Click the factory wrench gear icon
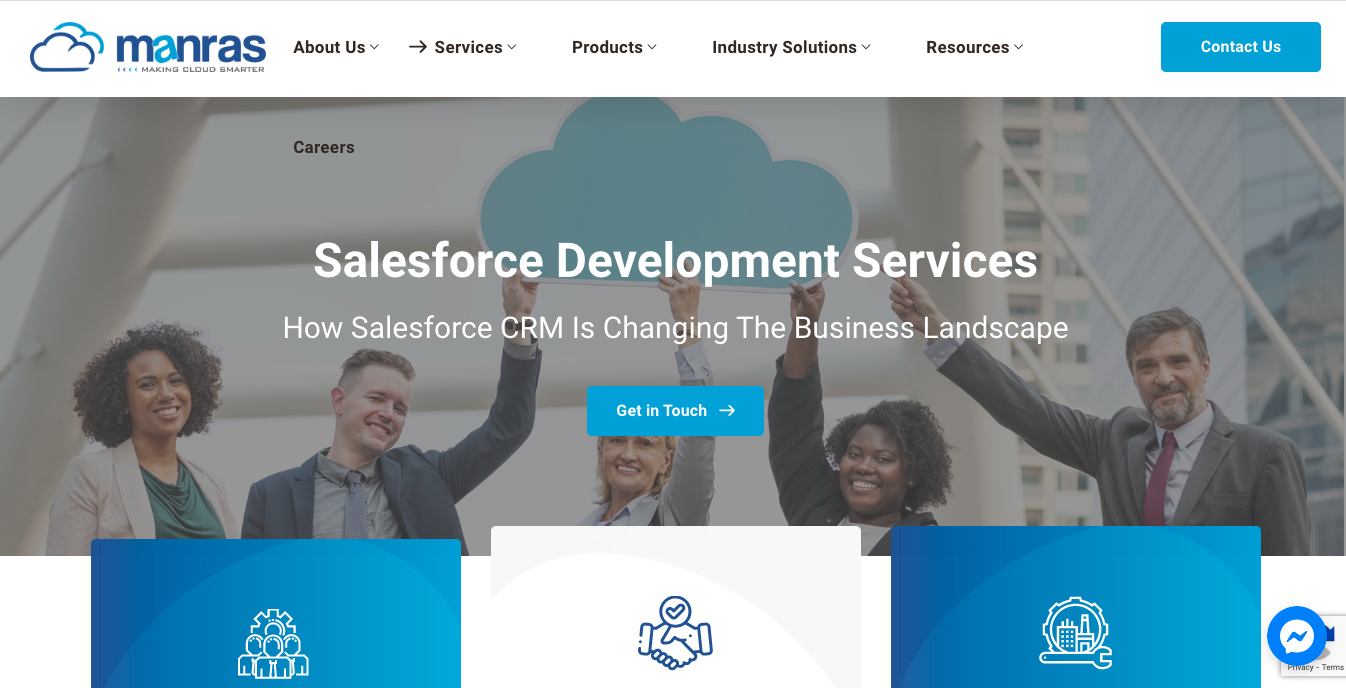1346x688 pixels. 1075,632
